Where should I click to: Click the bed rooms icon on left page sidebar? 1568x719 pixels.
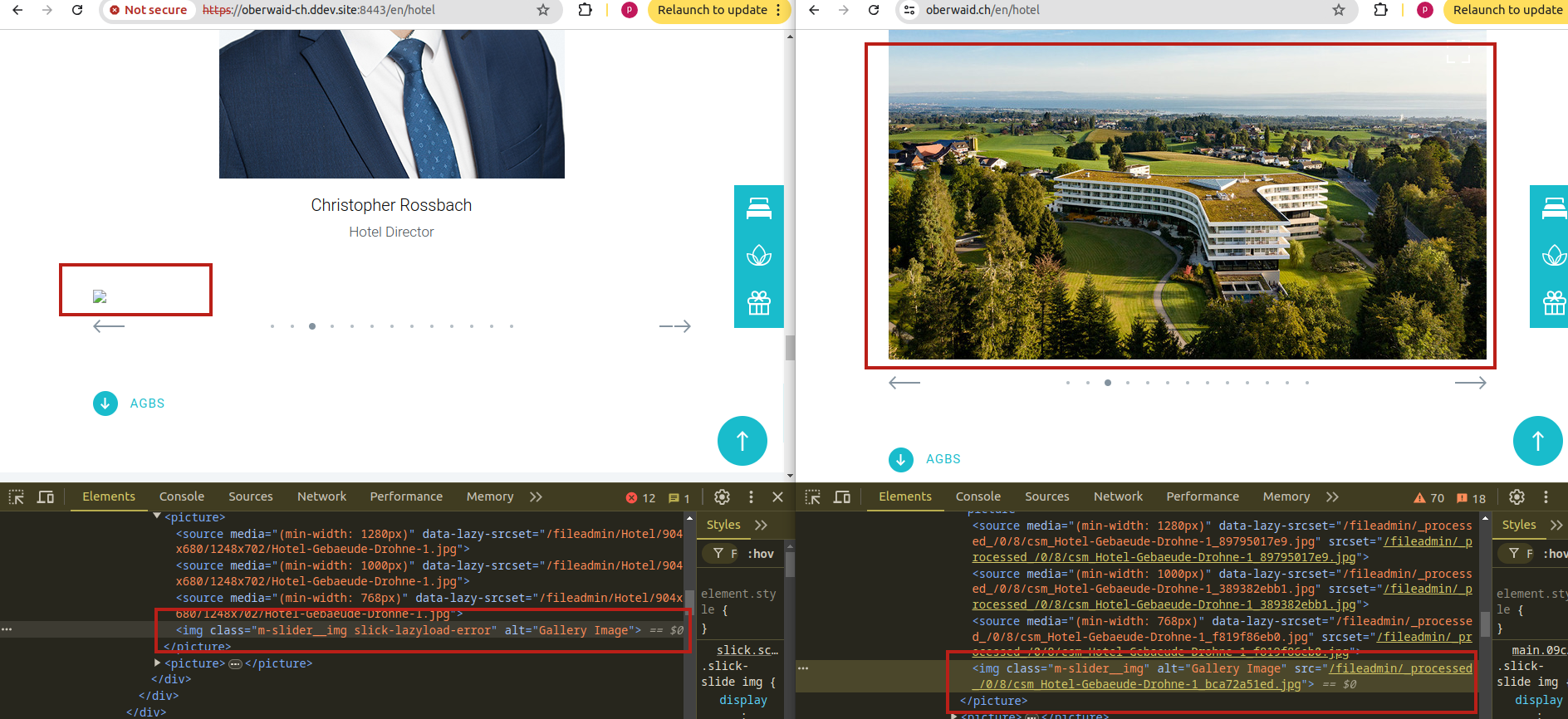[759, 208]
